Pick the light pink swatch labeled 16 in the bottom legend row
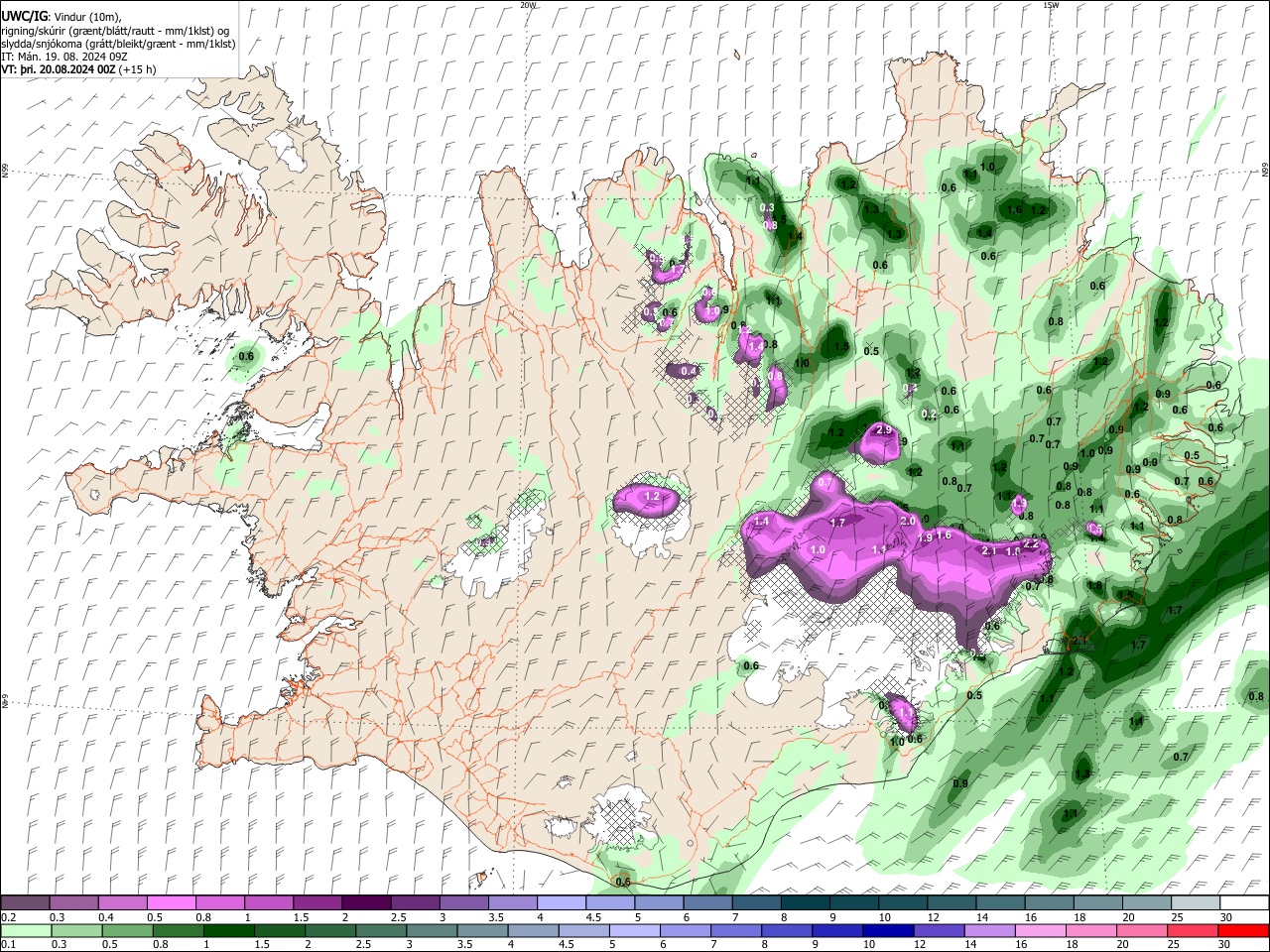The width and height of the screenshot is (1270, 952). tap(1041, 931)
